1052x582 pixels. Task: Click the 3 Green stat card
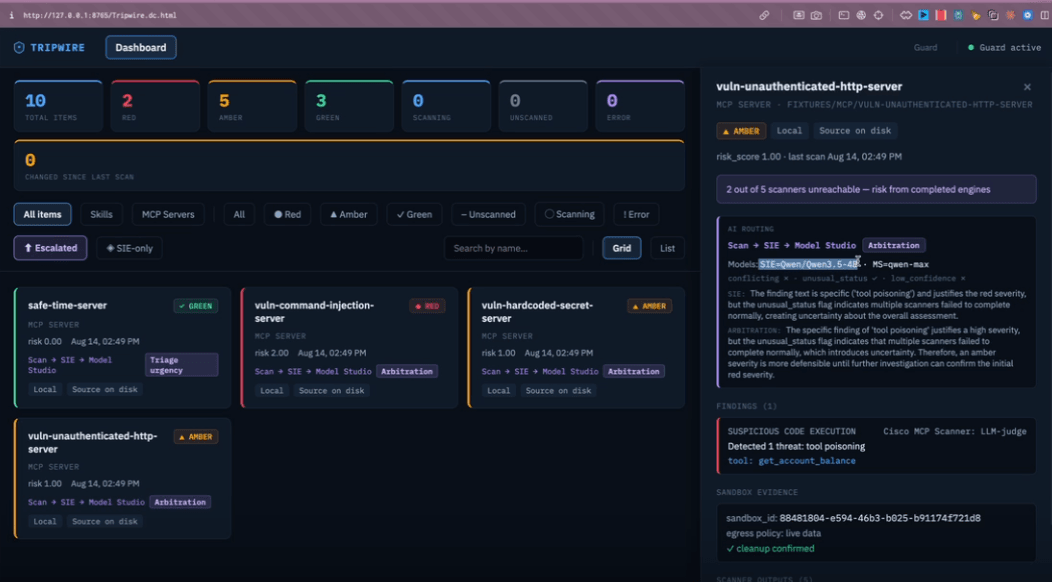coord(349,106)
